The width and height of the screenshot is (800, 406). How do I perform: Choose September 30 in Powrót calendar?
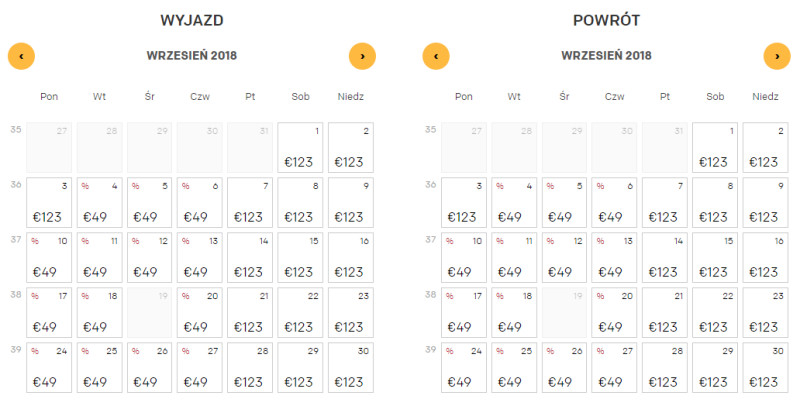click(x=765, y=368)
